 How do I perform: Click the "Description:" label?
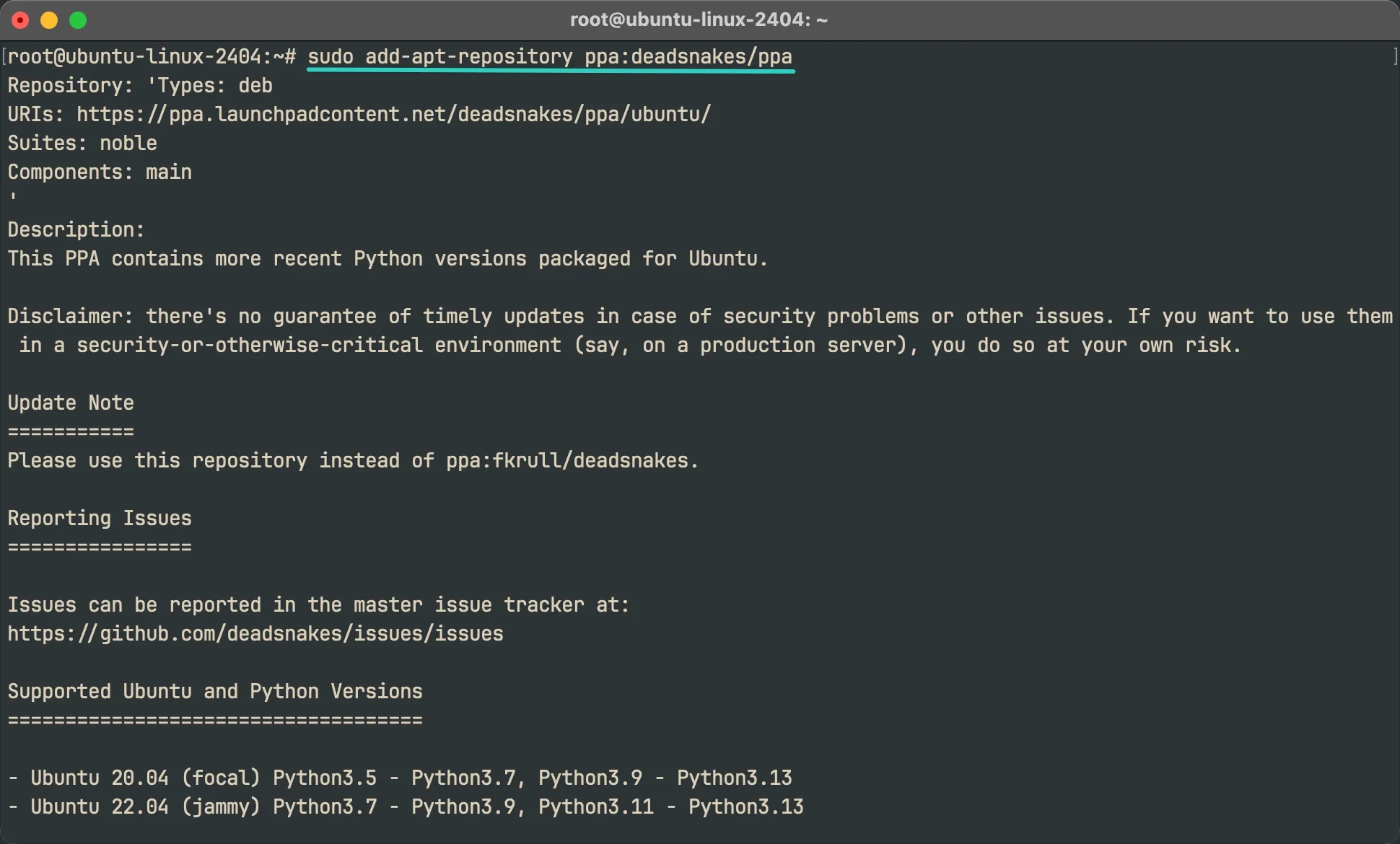(76, 230)
